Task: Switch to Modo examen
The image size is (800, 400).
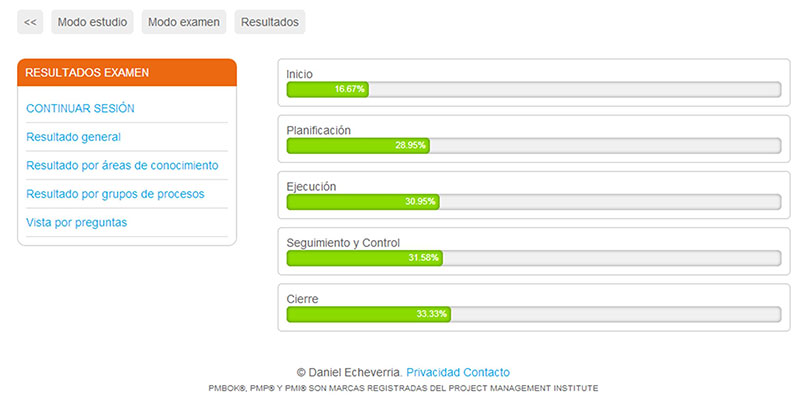Action: coord(184,22)
